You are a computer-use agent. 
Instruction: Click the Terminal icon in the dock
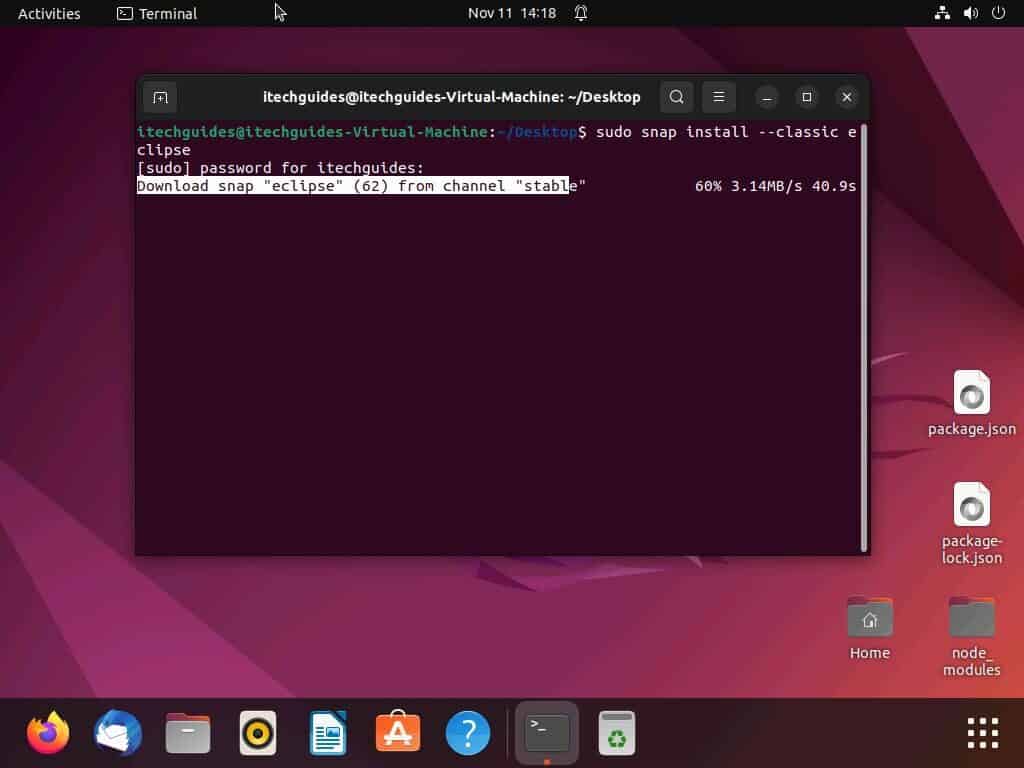pyautogui.click(x=547, y=733)
